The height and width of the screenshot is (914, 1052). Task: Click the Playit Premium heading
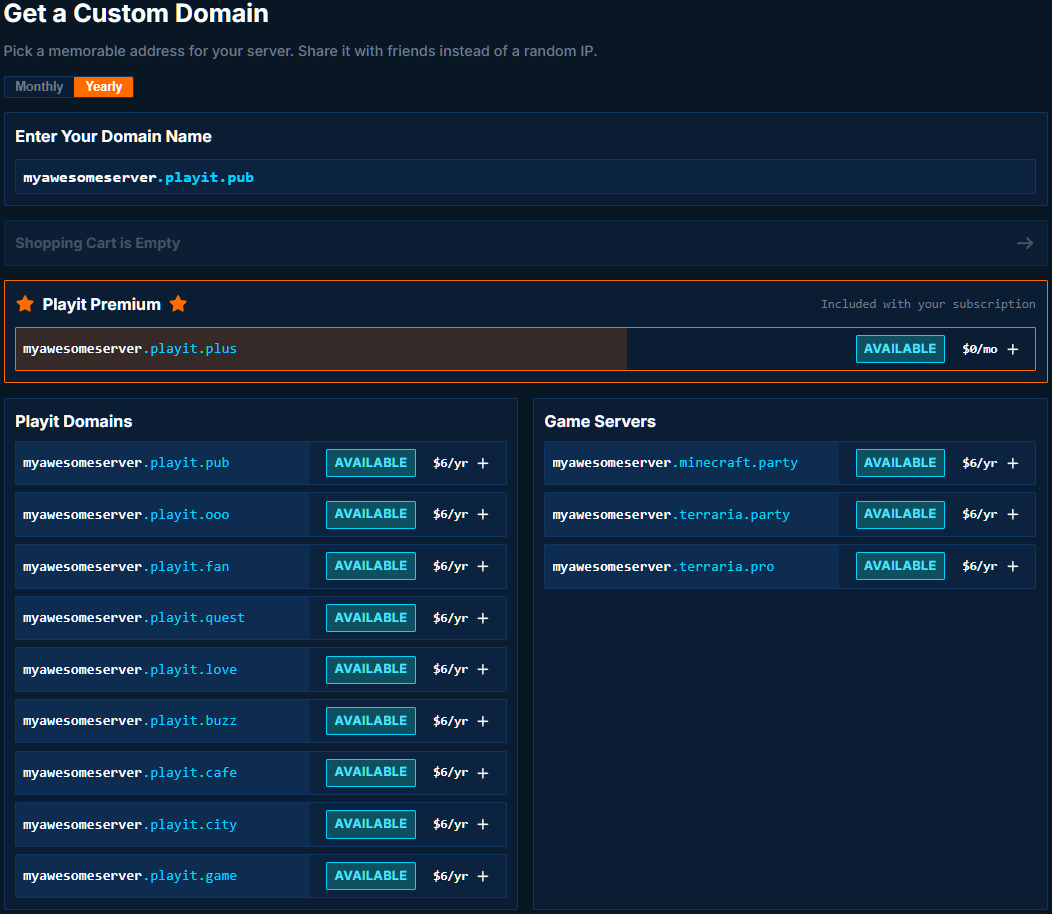[x=101, y=305]
